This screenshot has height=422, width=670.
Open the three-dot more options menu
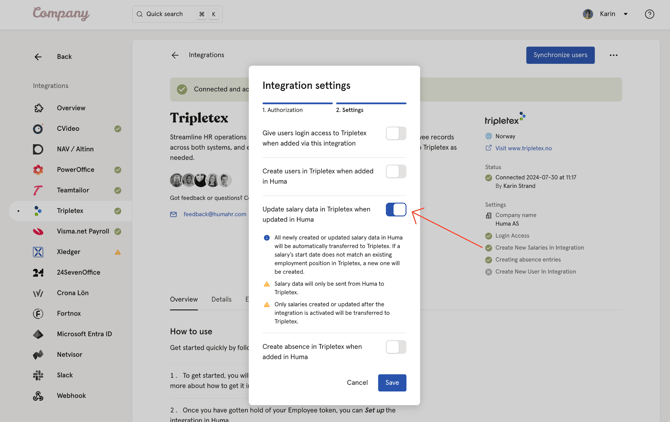(x=614, y=55)
